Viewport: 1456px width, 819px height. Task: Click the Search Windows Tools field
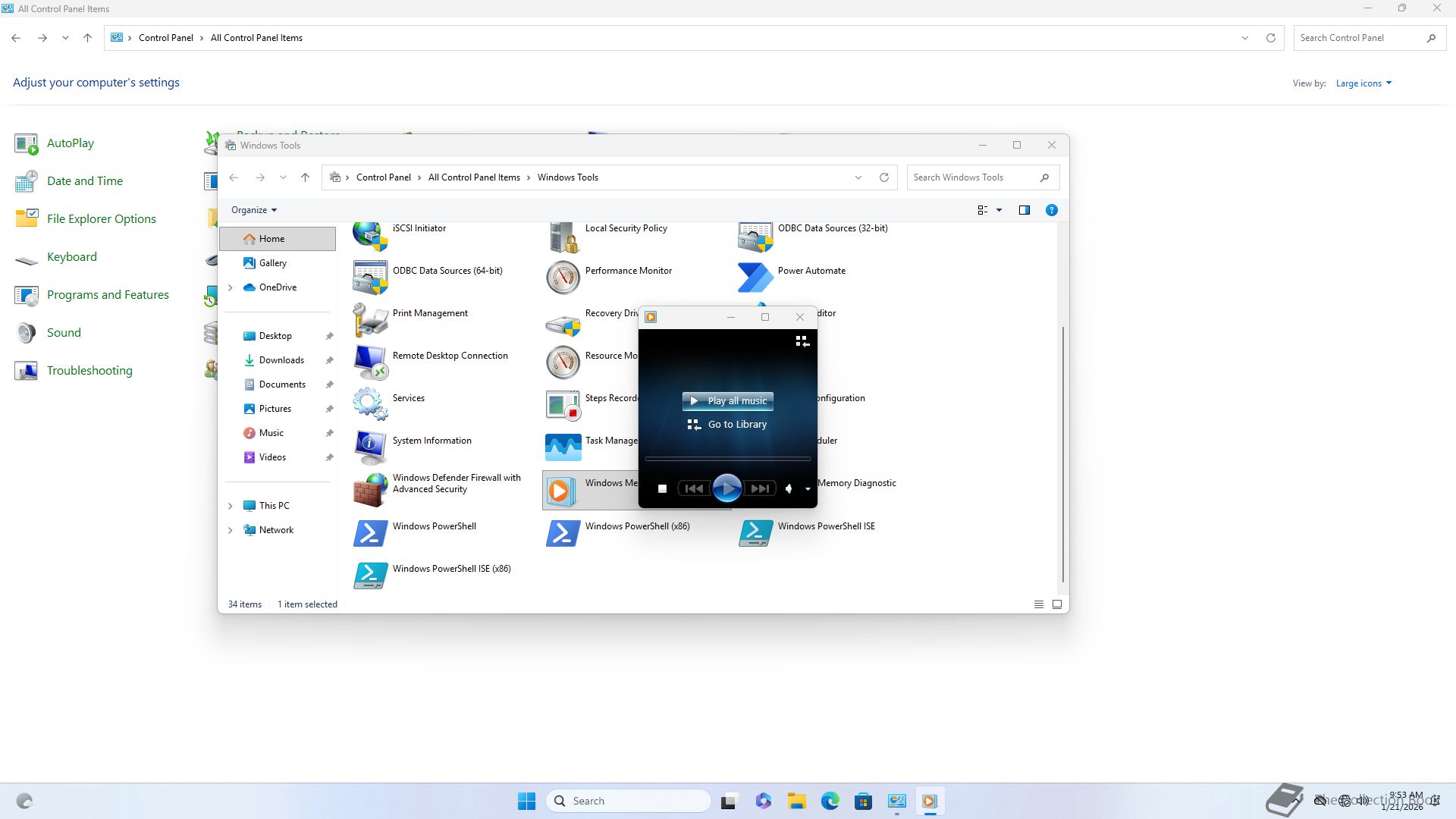pos(972,177)
